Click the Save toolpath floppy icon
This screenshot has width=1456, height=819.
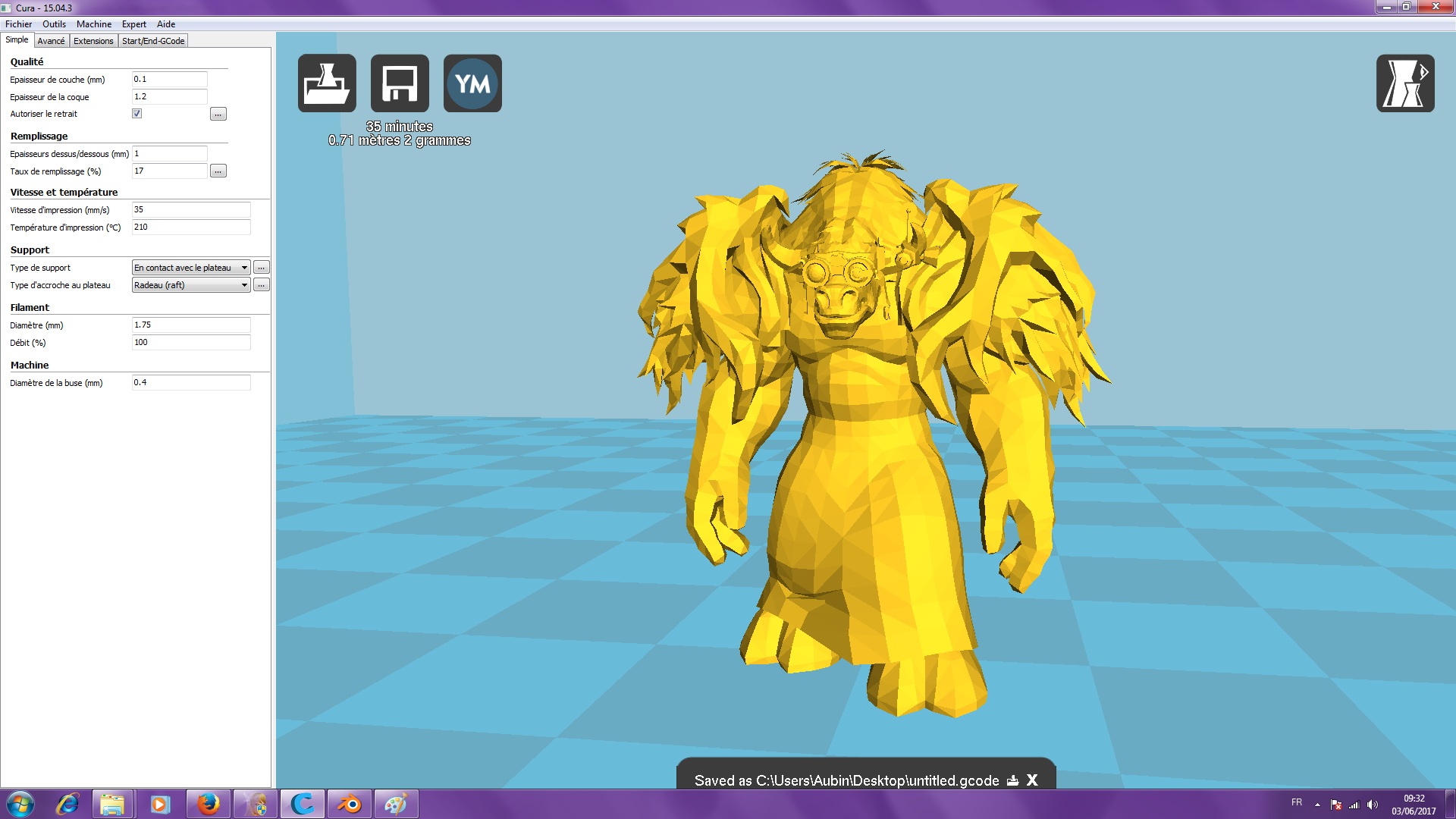click(400, 83)
